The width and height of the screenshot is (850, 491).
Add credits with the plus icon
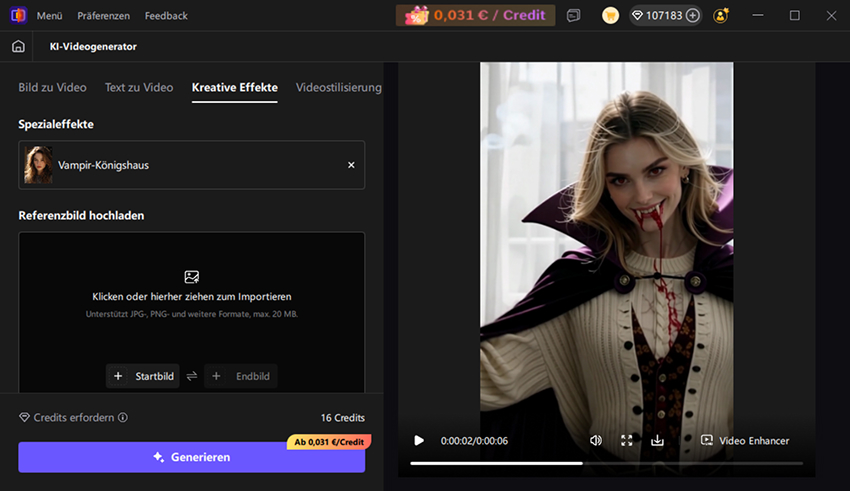click(692, 16)
